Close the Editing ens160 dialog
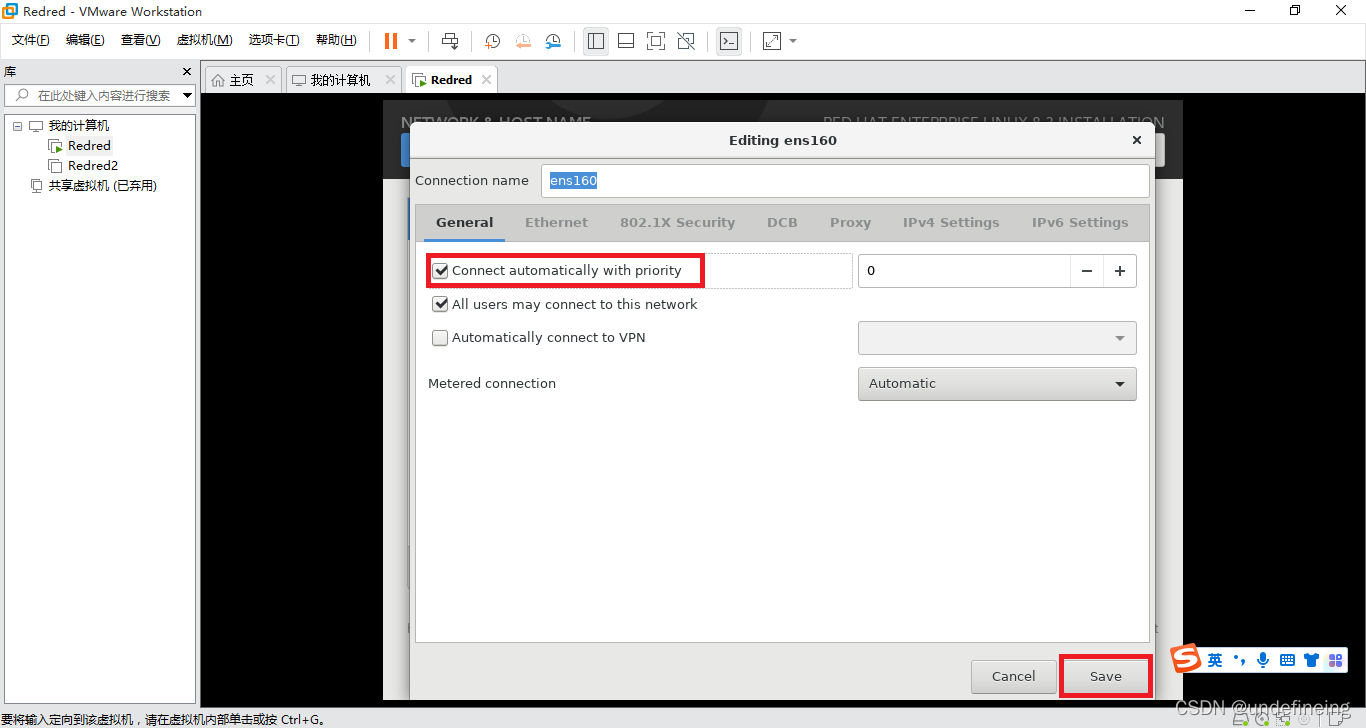 (1136, 141)
